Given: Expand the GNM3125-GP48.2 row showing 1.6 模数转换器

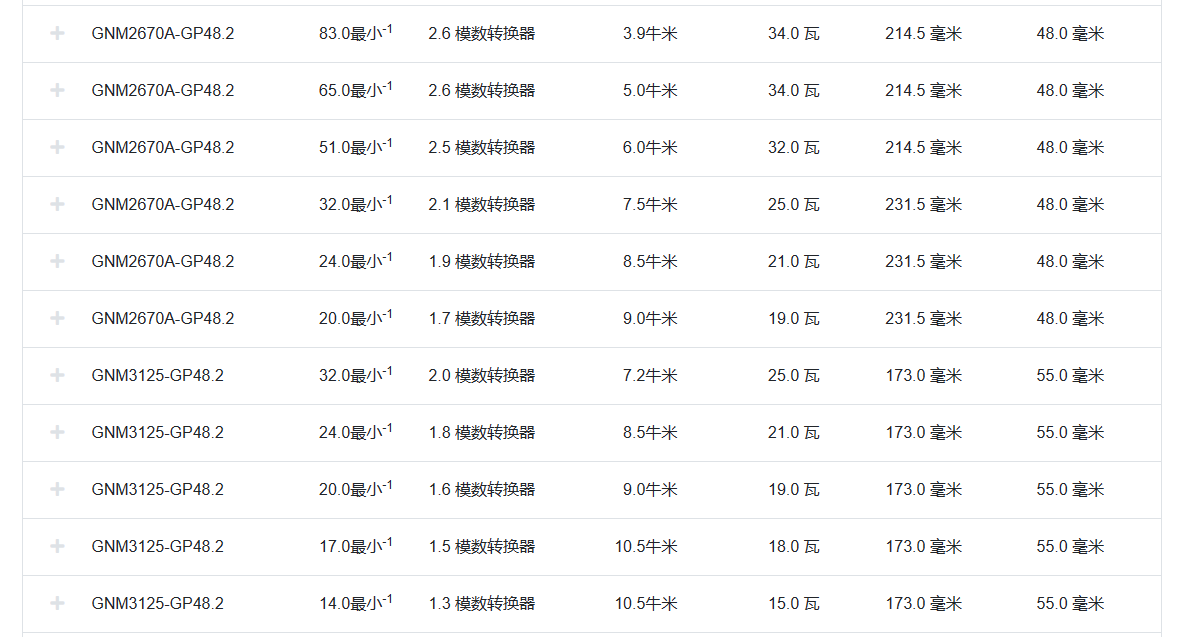Looking at the screenshot, I should (57, 489).
